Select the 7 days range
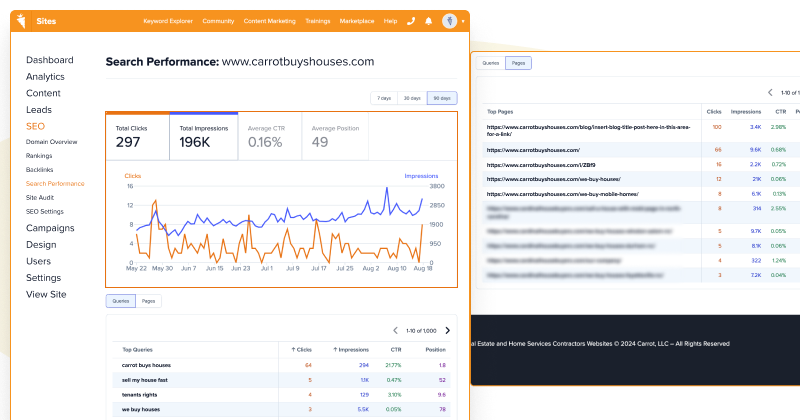The image size is (800, 420). click(x=384, y=98)
